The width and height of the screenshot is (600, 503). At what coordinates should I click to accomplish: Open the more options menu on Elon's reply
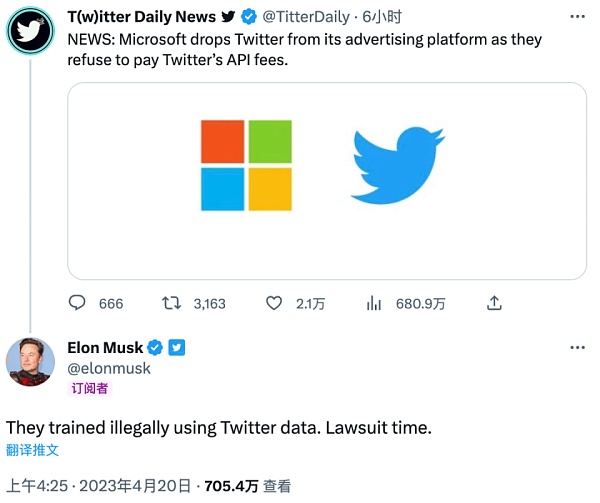(577, 347)
